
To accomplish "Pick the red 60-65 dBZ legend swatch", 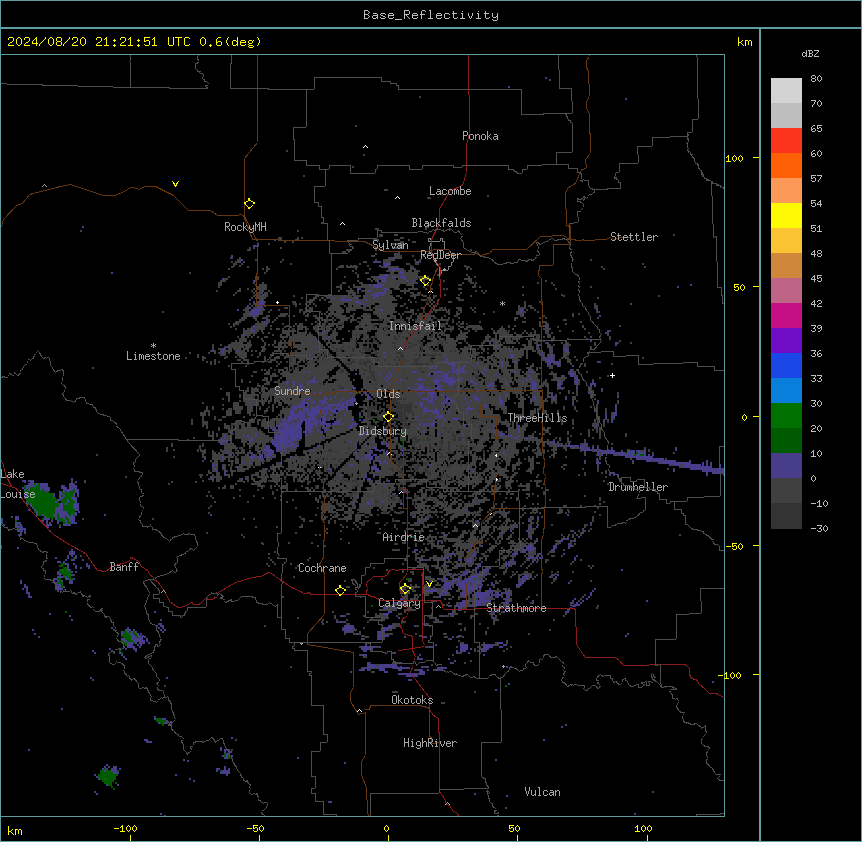I will pyautogui.click(x=786, y=140).
